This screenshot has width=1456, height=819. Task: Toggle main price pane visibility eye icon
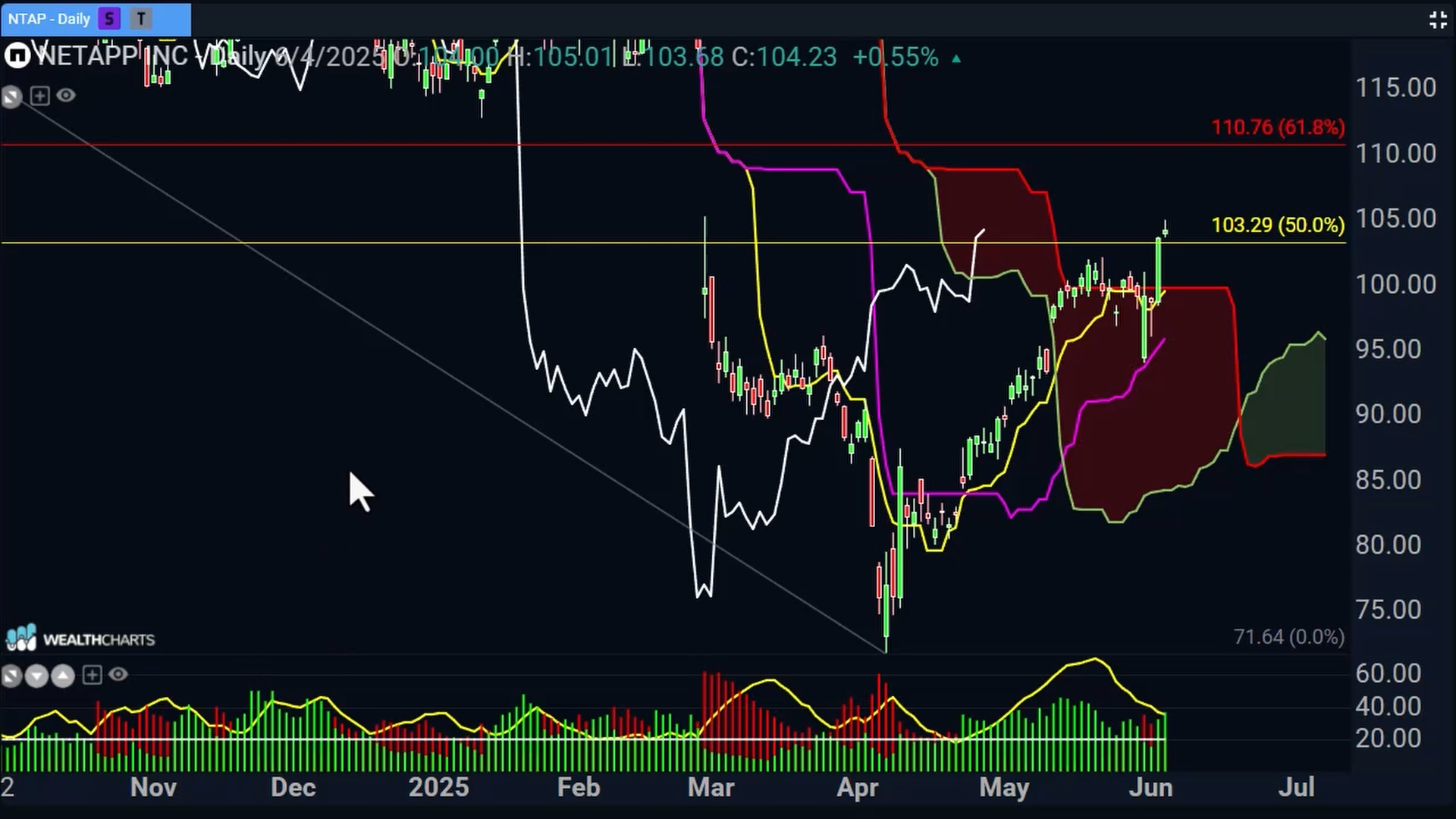click(66, 96)
